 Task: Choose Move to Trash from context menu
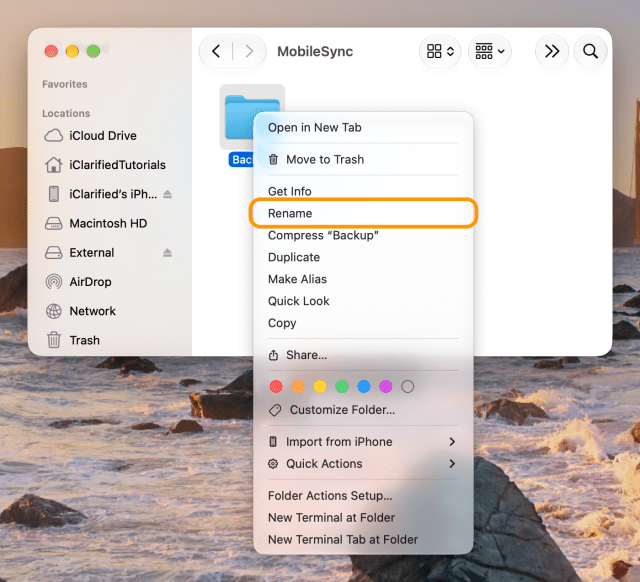click(363, 160)
